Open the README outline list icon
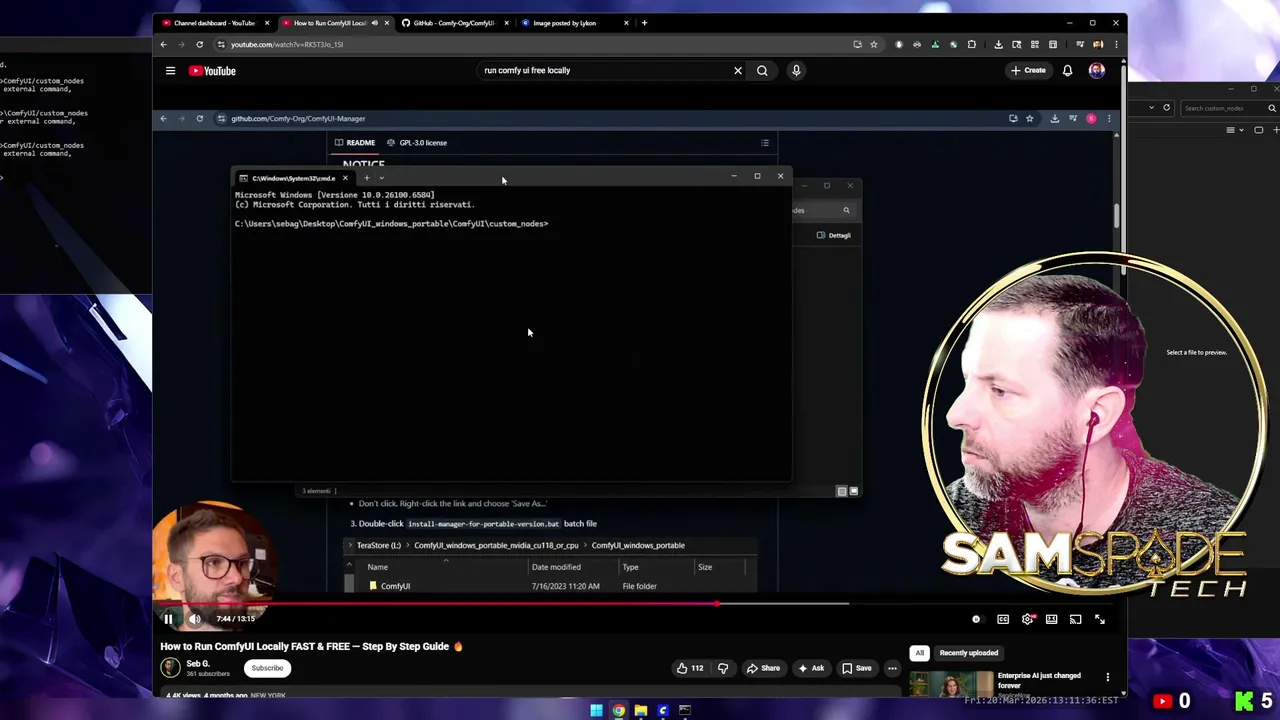 (x=765, y=143)
